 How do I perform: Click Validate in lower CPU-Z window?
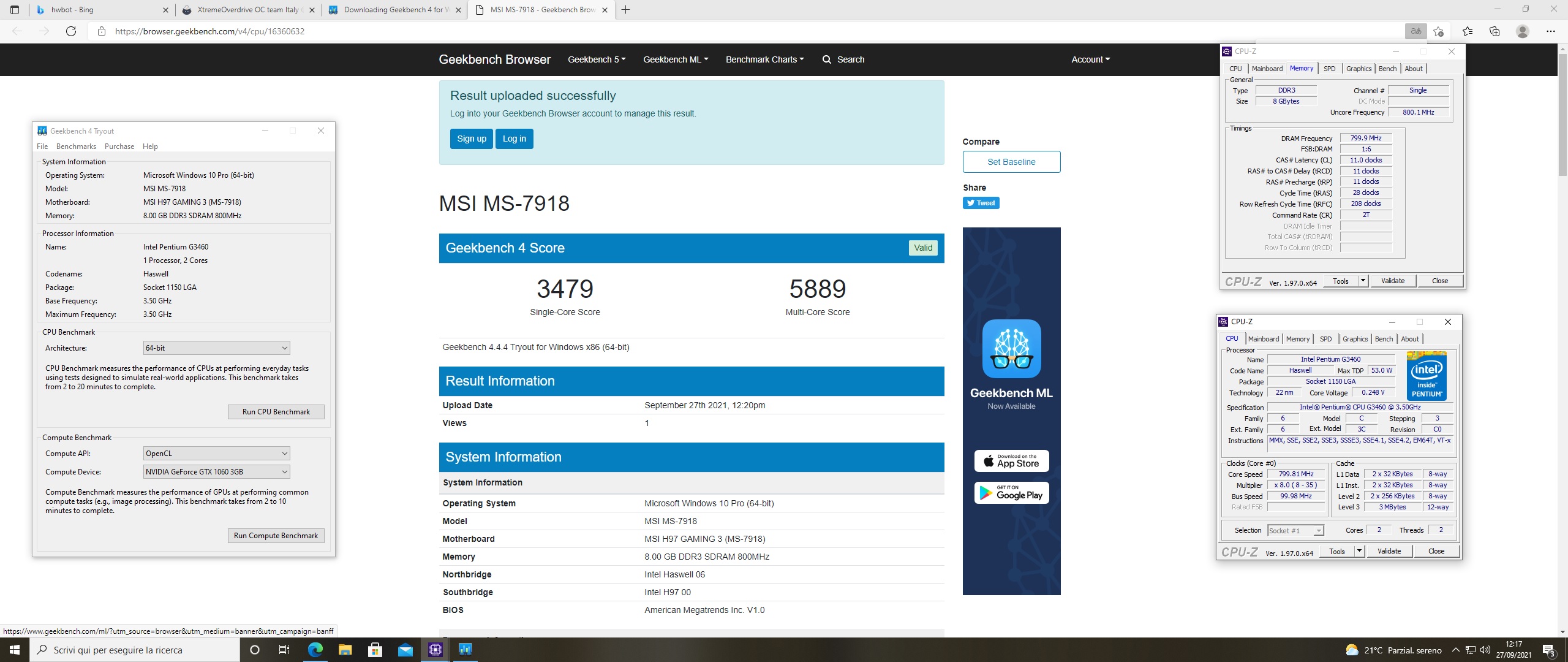click(1389, 551)
